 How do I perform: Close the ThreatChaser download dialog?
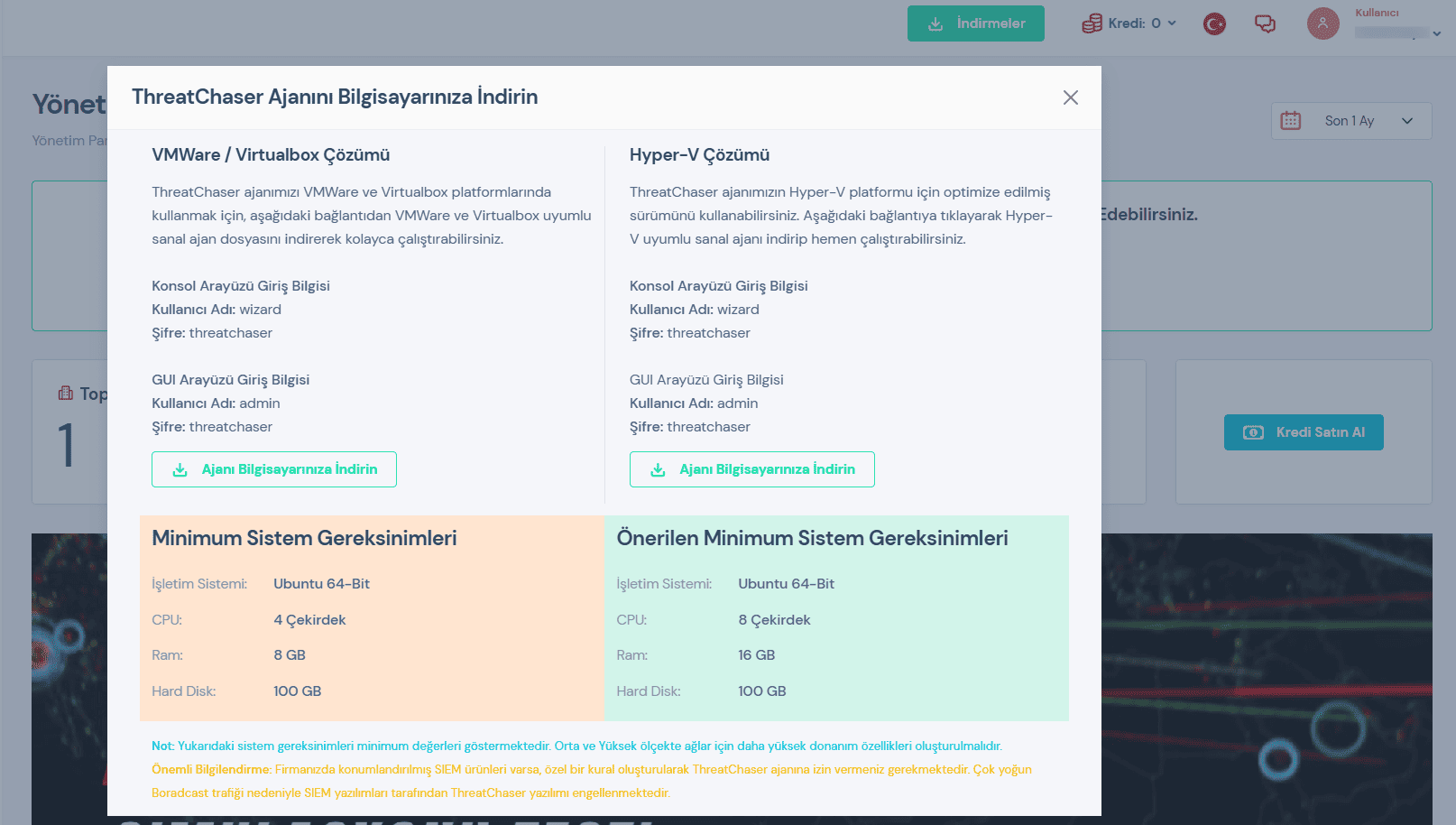(1070, 97)
